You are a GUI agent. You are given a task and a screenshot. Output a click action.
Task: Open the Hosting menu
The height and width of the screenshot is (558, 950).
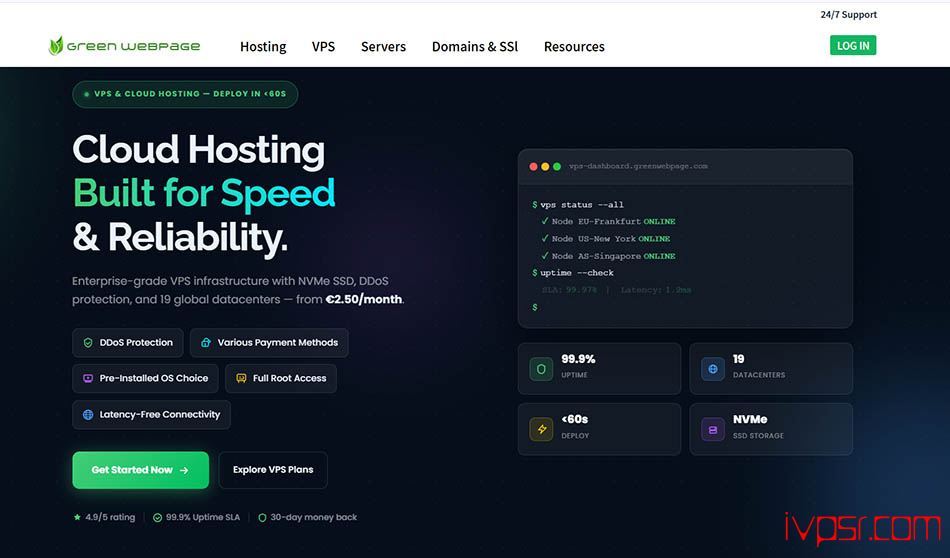pyautogui.click(x=263, y=47)
